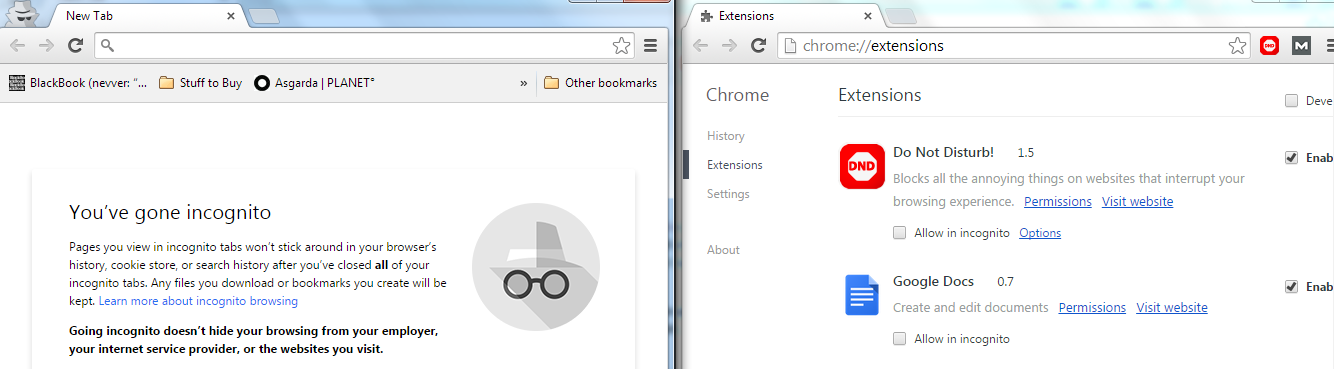Open new tab button in Extensions window
This screenshot has width=1334, height=369.
click(x=901, y=16)
